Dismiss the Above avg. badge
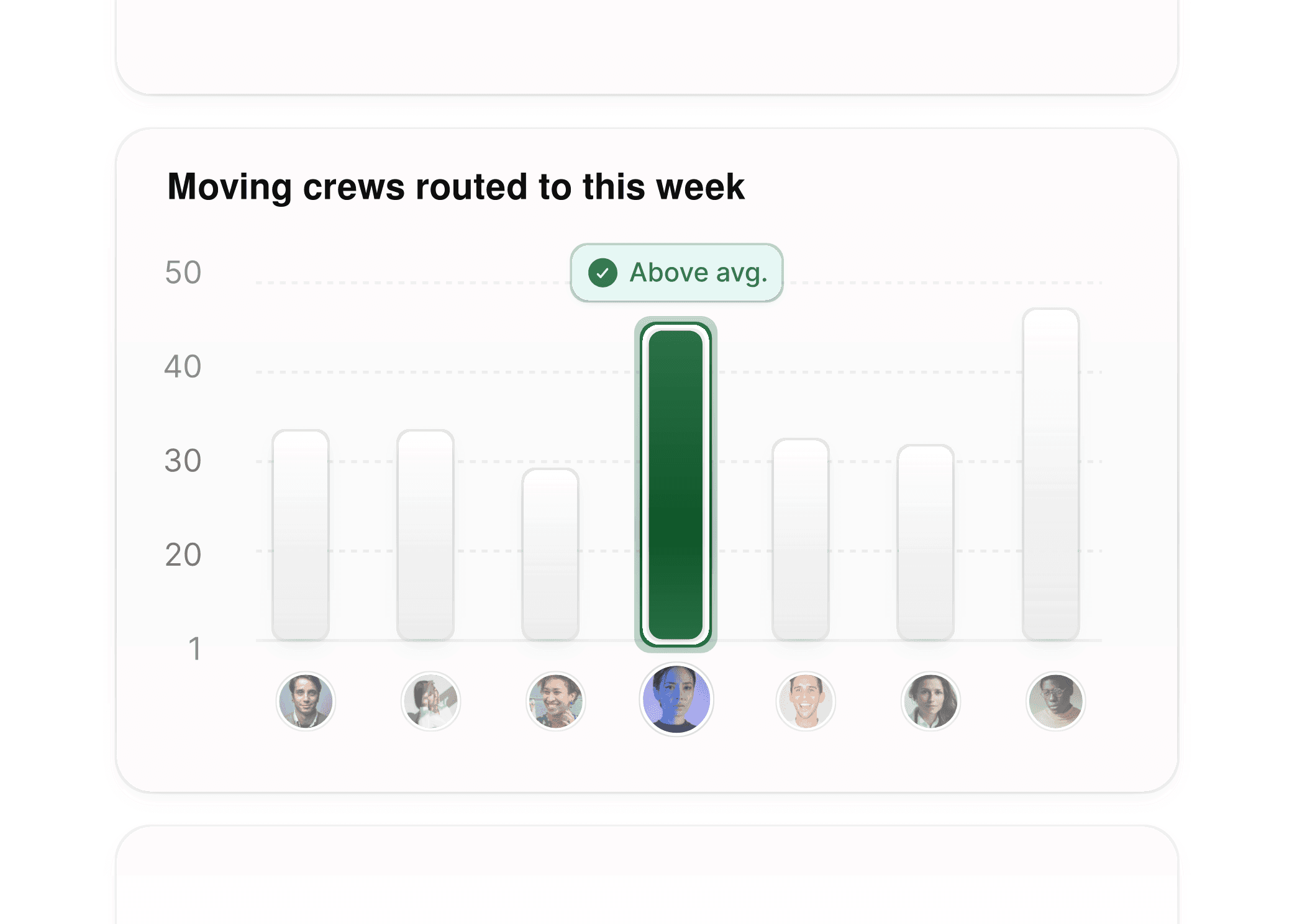The height and width of the screenshot is (924, 1292). pyautogui.click(x=676, y=272)
